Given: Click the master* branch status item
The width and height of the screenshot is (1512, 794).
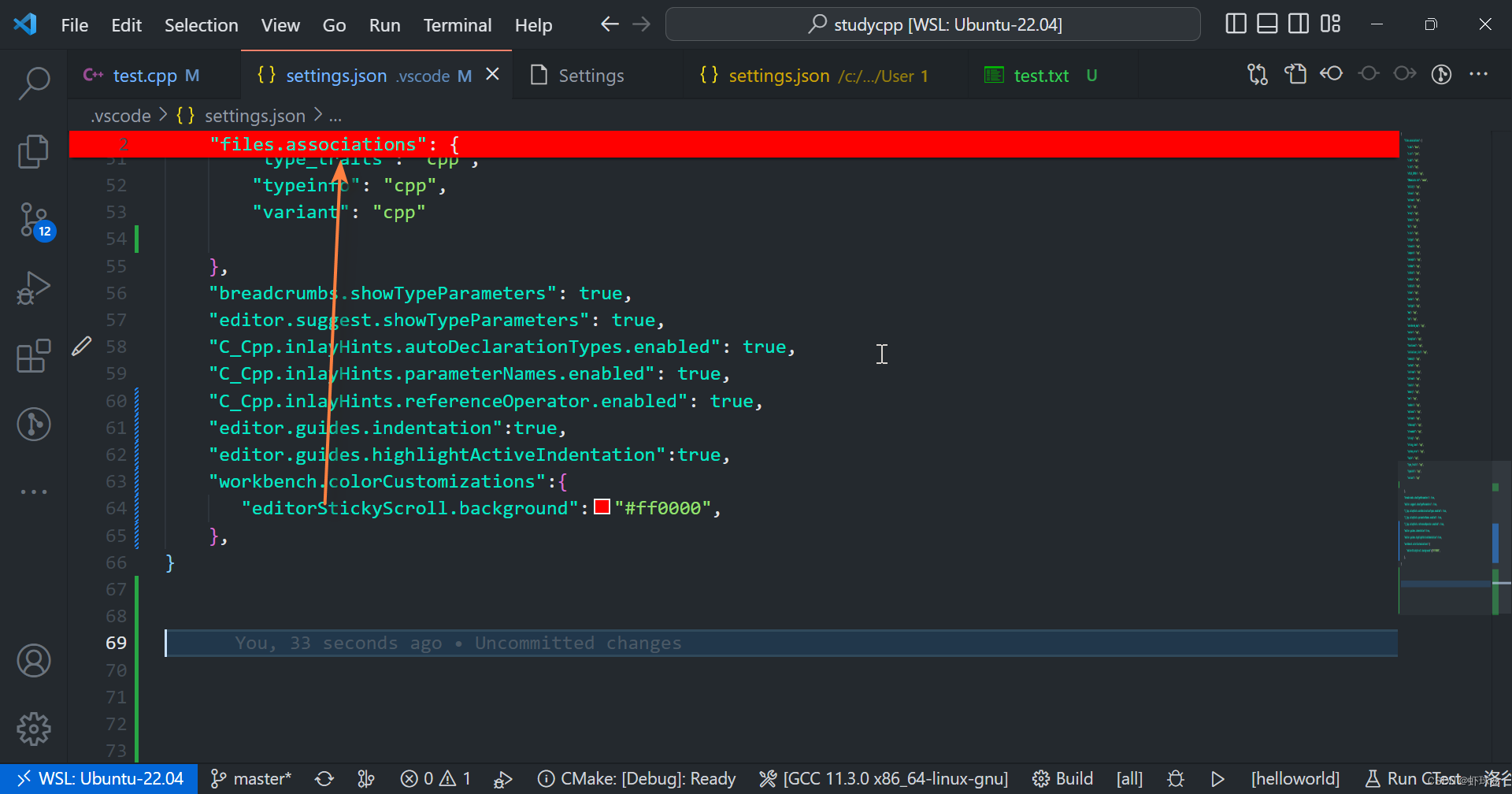Looking at the screenshot, I should [x=251, y=779].
